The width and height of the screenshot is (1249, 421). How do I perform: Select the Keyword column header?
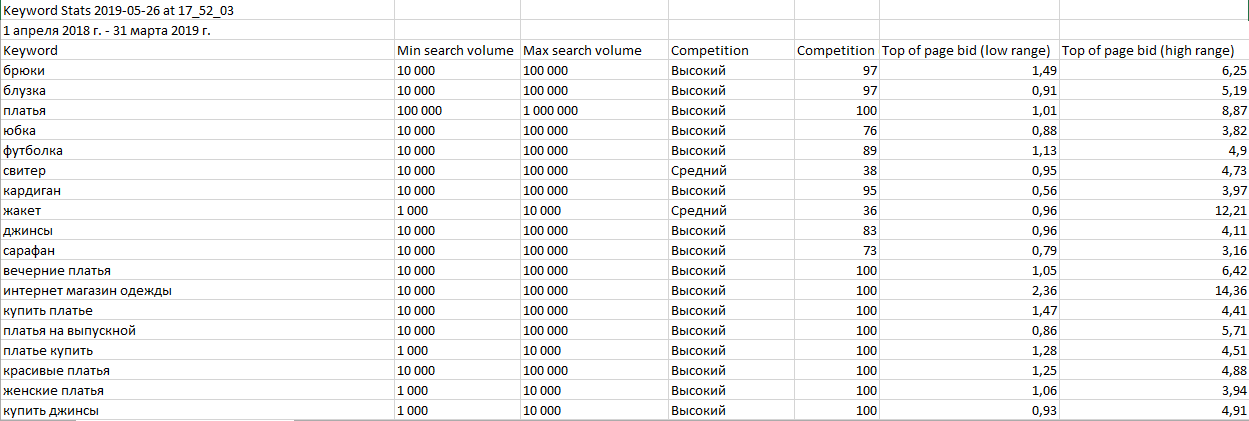(x=197, y=50)
